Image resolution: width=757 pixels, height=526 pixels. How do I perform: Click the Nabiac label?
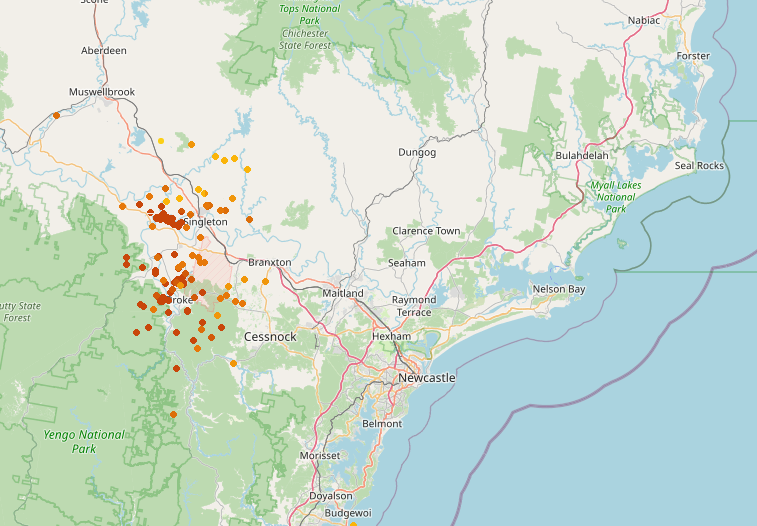(x=644, y=20)
